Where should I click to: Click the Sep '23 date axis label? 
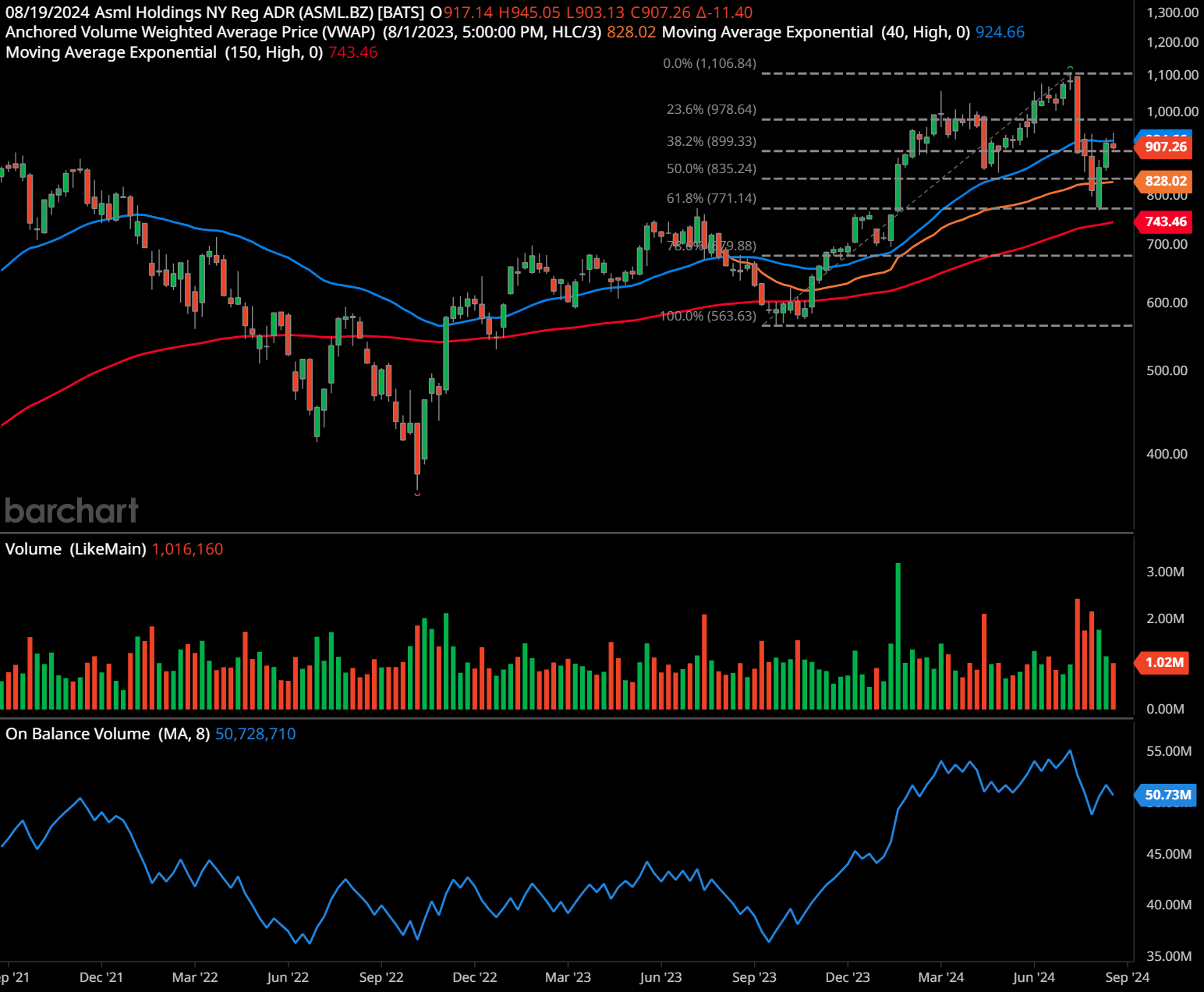click(x=754, y=977)
